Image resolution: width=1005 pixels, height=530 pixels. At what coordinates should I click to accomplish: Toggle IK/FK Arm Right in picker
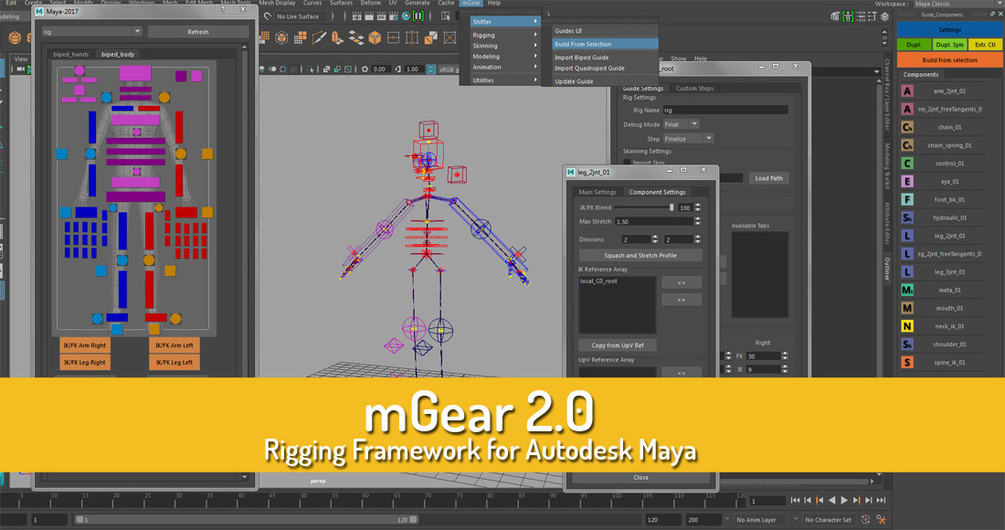pos(85,345)
